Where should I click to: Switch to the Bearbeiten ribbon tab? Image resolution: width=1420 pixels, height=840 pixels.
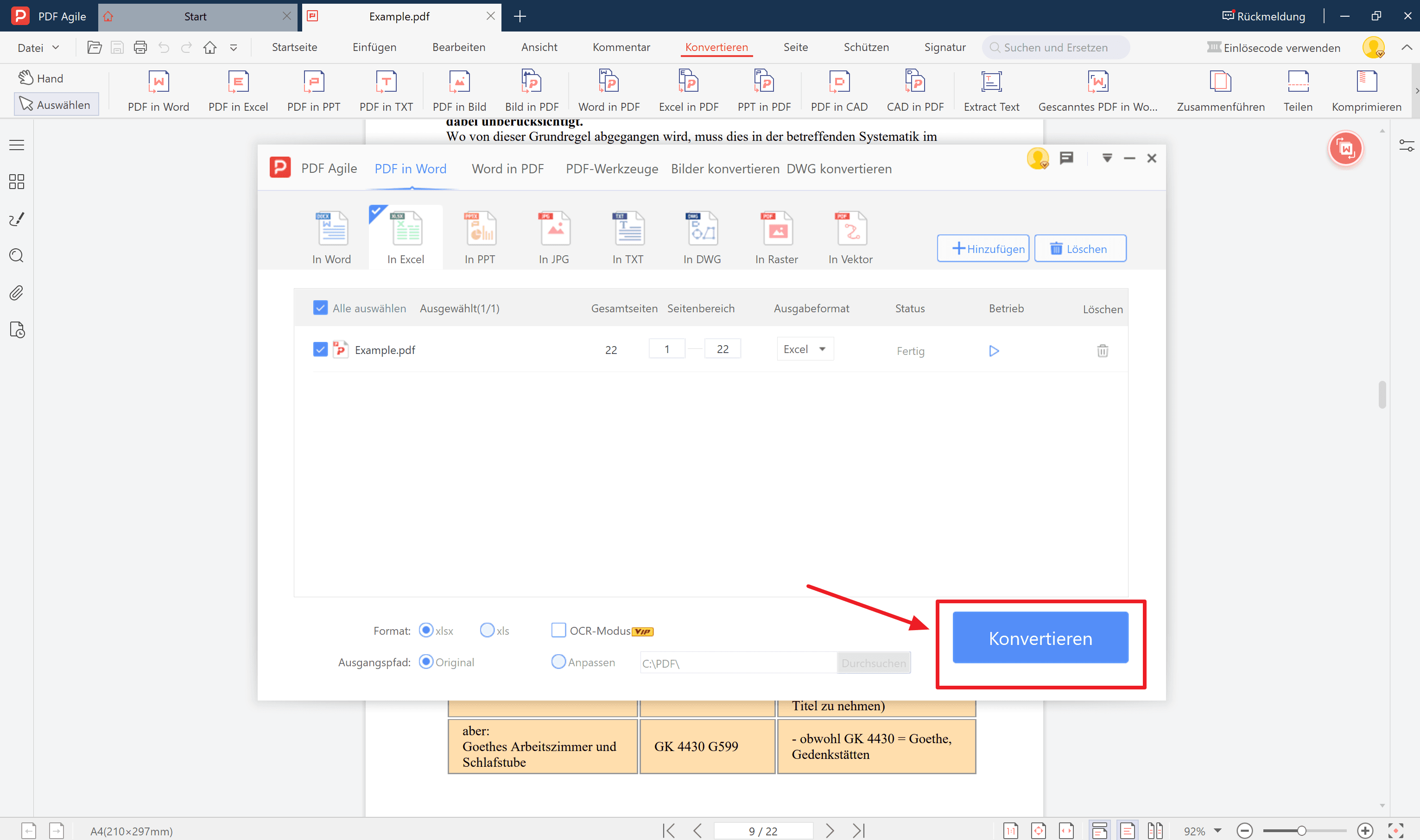click(459, 48)
